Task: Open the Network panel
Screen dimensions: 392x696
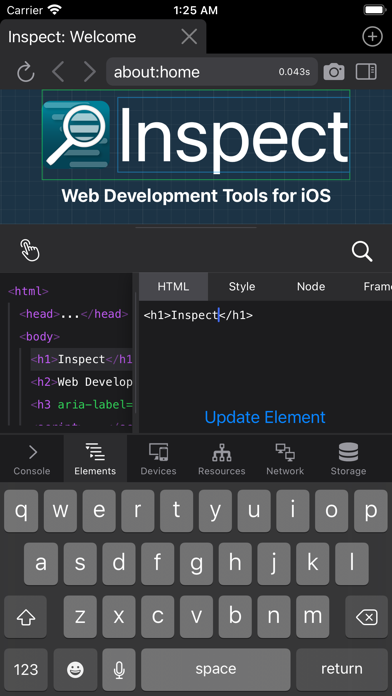Action: coord(285,459)
